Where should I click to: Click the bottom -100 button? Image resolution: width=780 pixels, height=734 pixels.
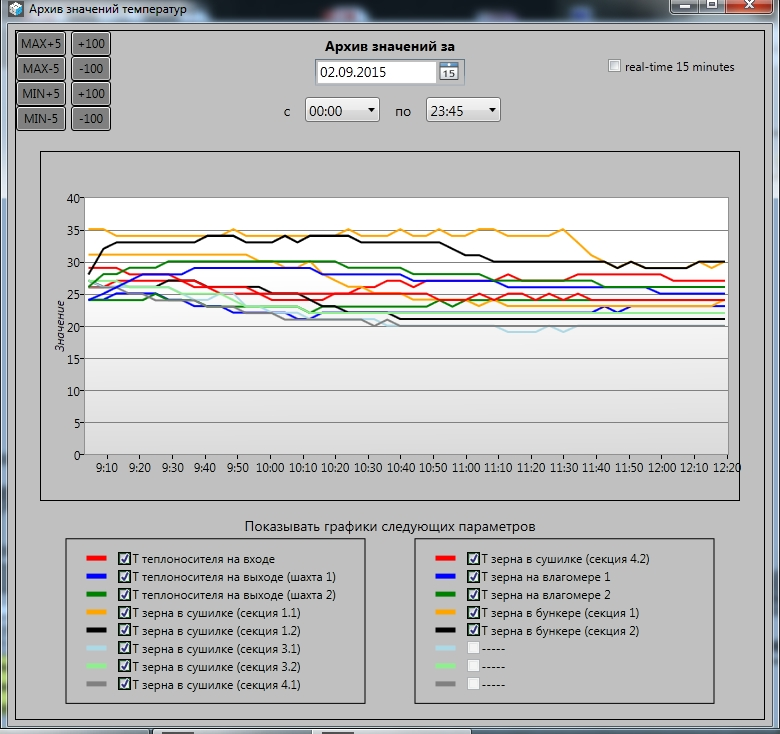click(x=91, y=119)
